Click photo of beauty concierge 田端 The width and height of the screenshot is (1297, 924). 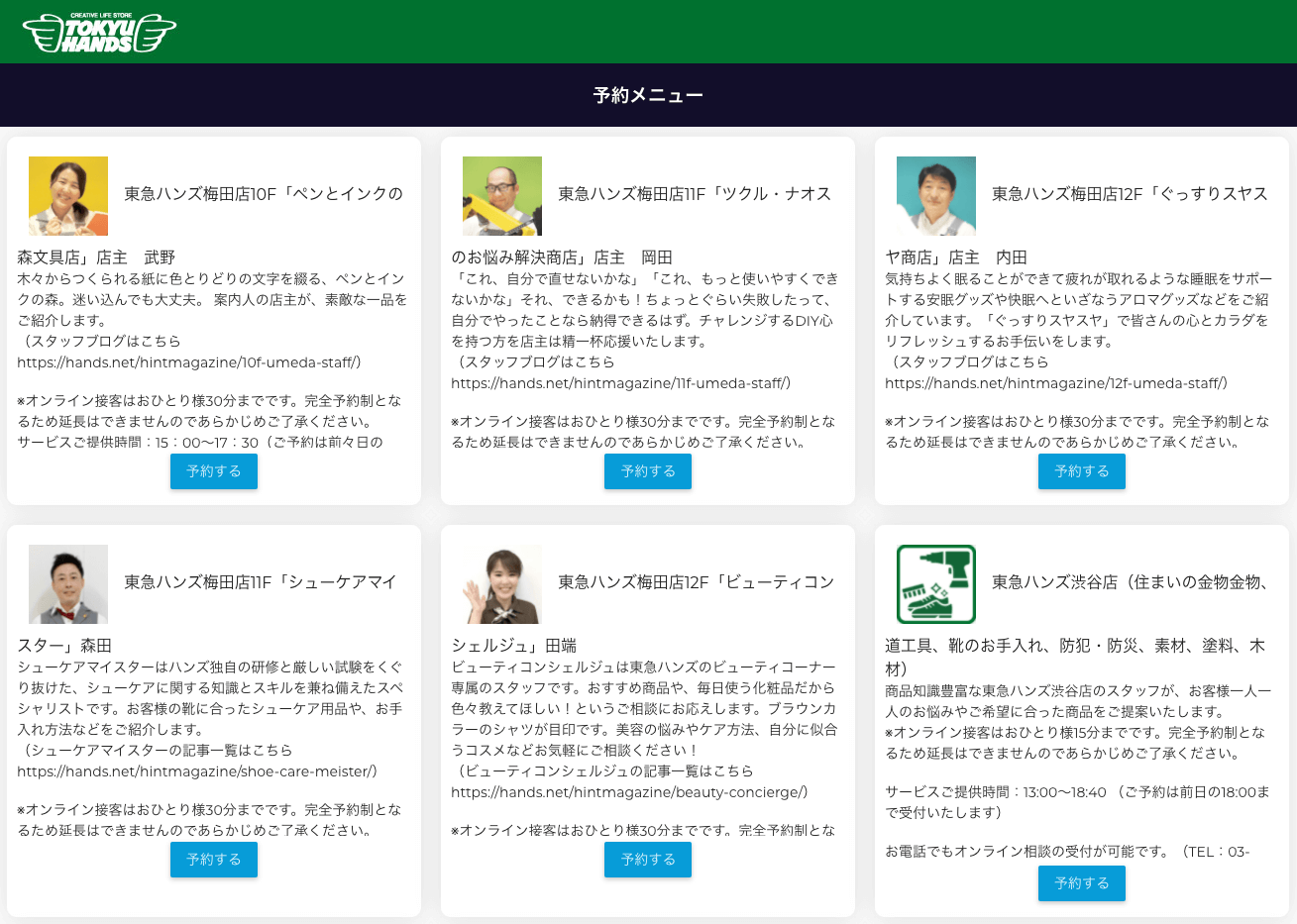pos(502,584)
